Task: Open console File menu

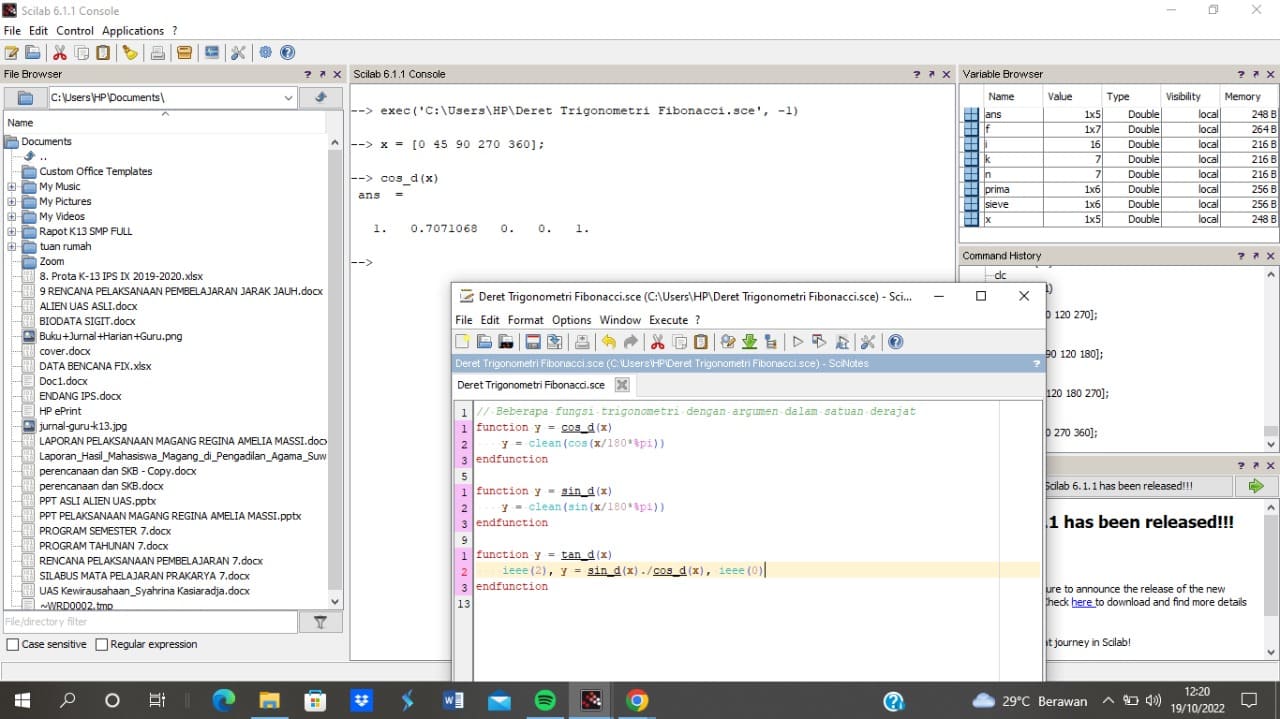Action: coord(12,31)
